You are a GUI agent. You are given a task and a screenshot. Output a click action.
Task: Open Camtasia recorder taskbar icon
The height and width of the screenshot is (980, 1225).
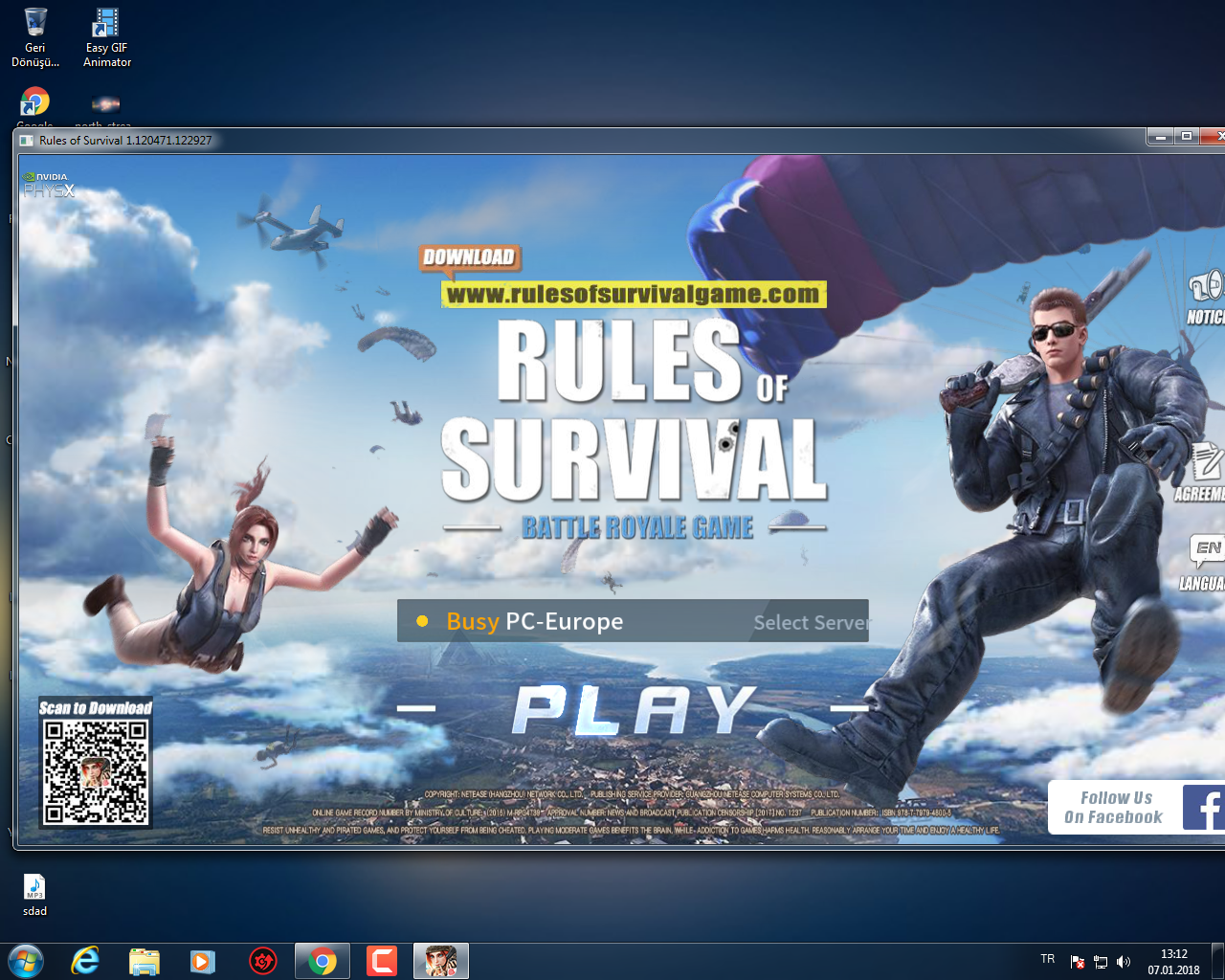[x=382, y=961]
